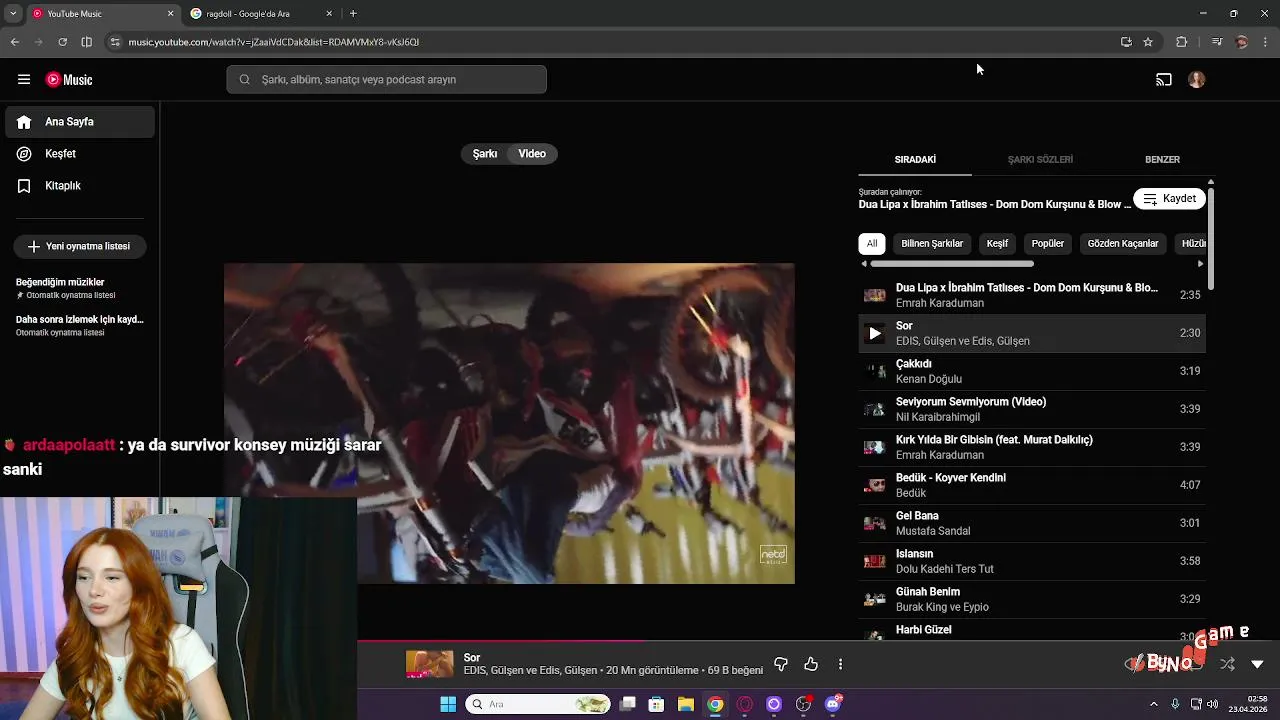
Task: Select the ŞARKI SÖZLERİ tab
Action: click(1040, 160)
